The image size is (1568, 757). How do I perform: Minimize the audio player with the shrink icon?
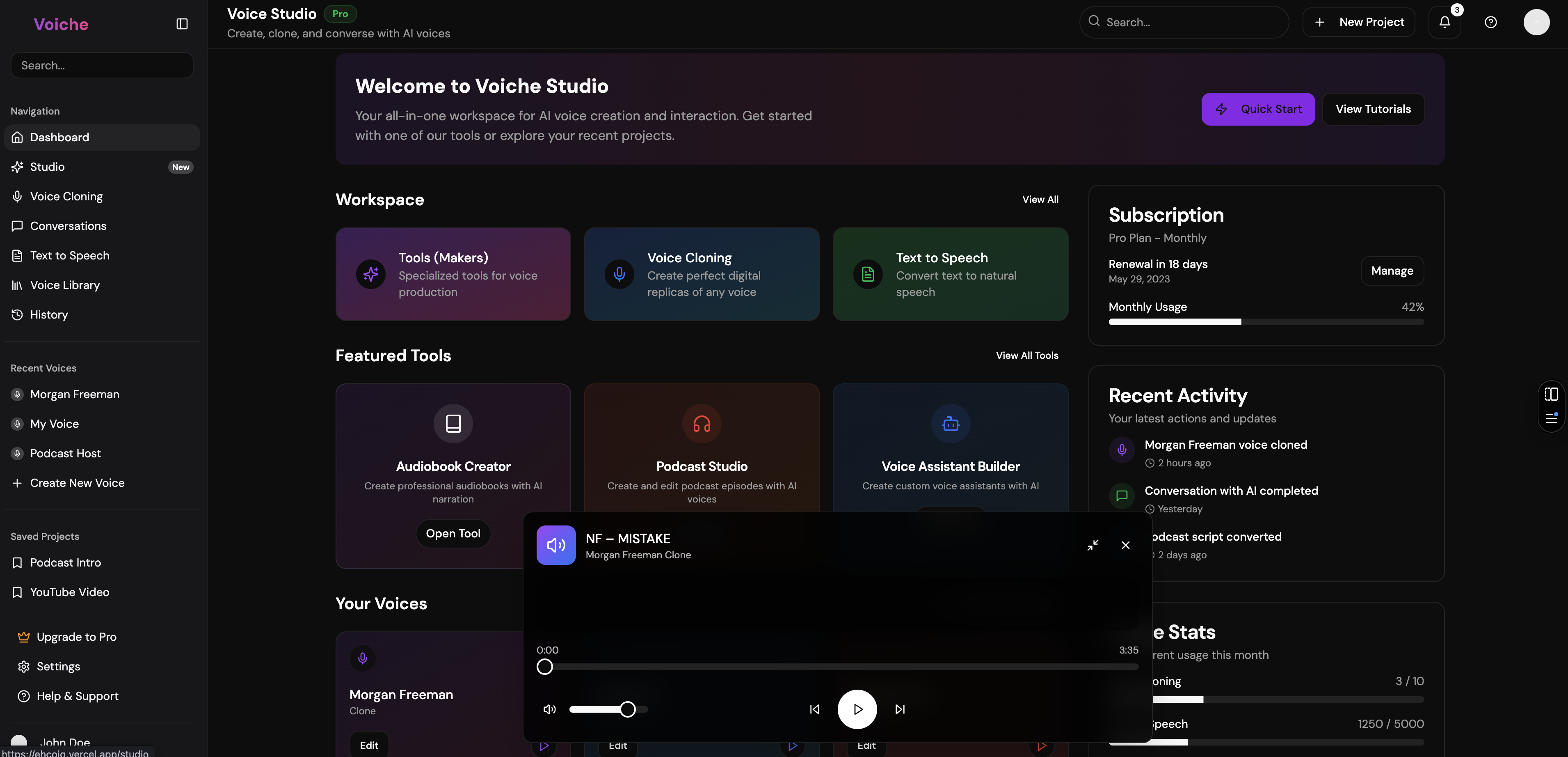coord(1093,545)
